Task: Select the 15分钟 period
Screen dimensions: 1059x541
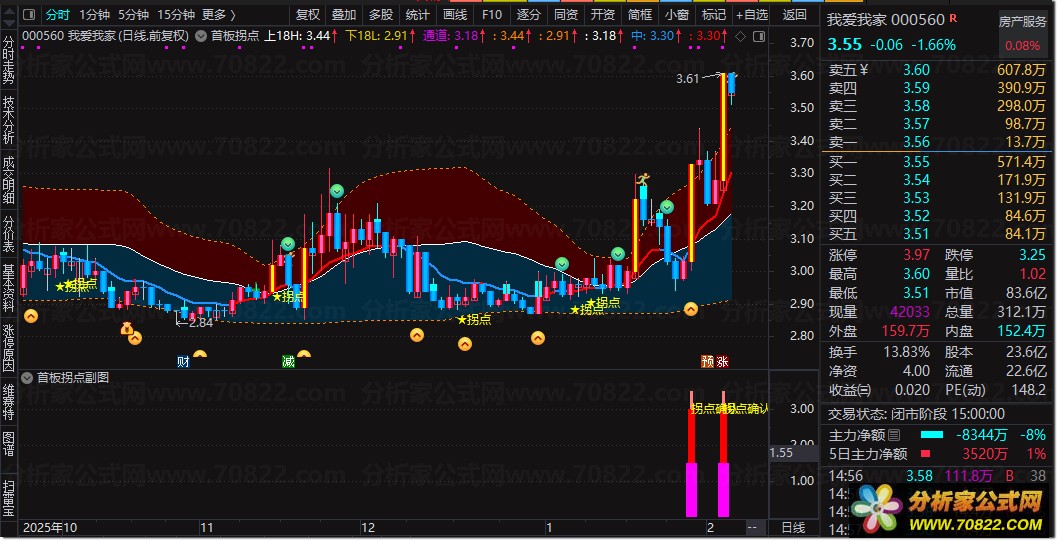Action: [x=176, y=14]
